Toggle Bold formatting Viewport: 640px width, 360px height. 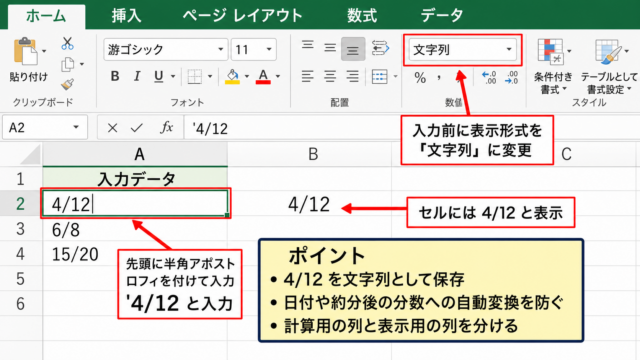tap(115, 76)
